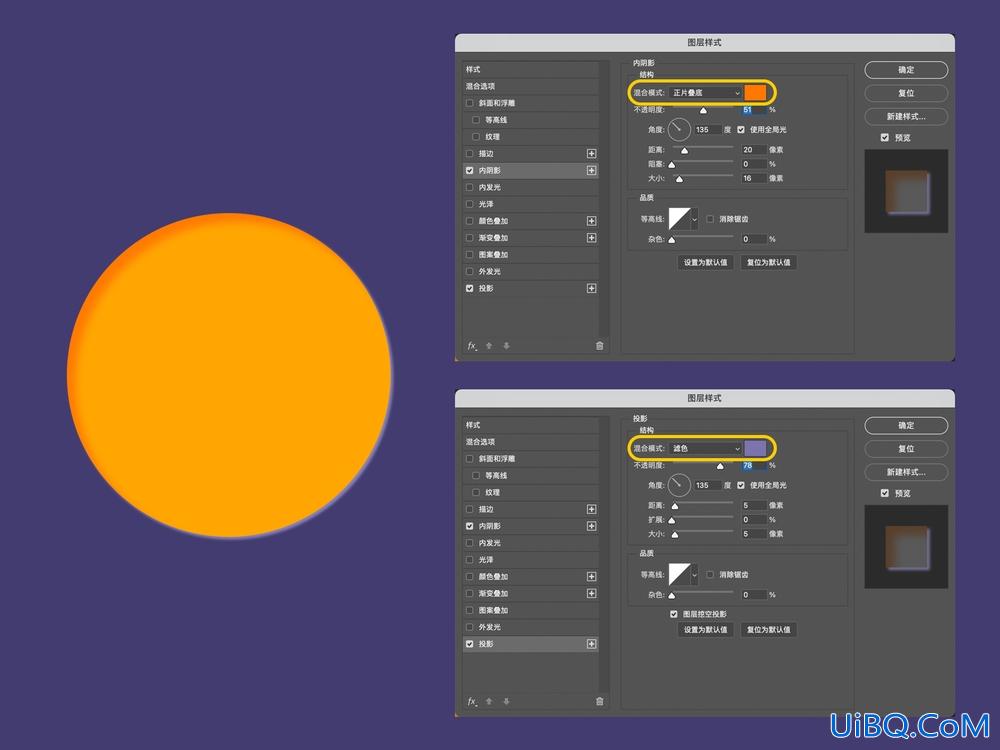Expand contour picker arrow in Inner Shadow dialog
Viewport: 1000px width, 750px height.
695,219
